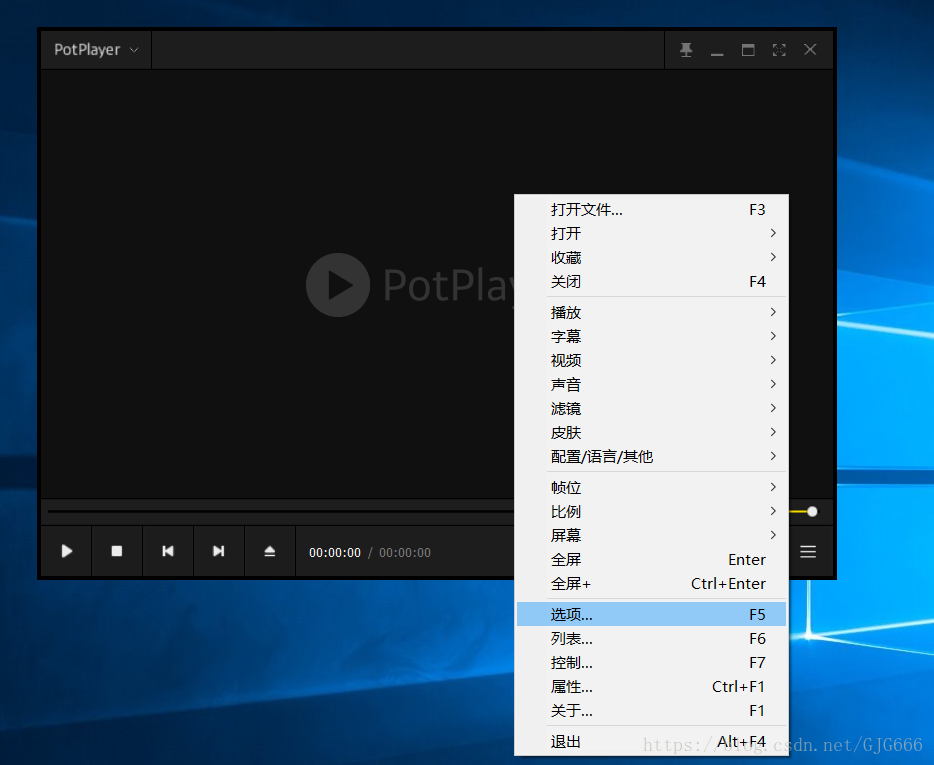Expand the 滤镜 submenu
934x765 pixels.
652,408
